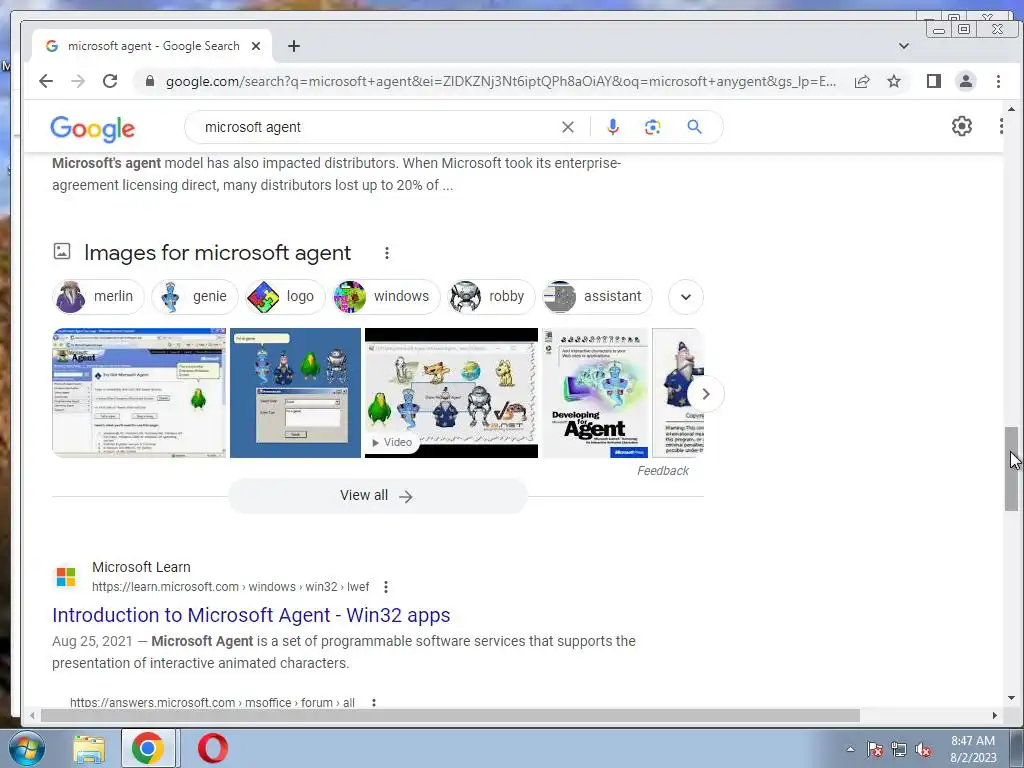Open the Agent website screenshot thumbnail
Image resolution: width=1024 pixels, height=768 pixels.
coord(139,393)
